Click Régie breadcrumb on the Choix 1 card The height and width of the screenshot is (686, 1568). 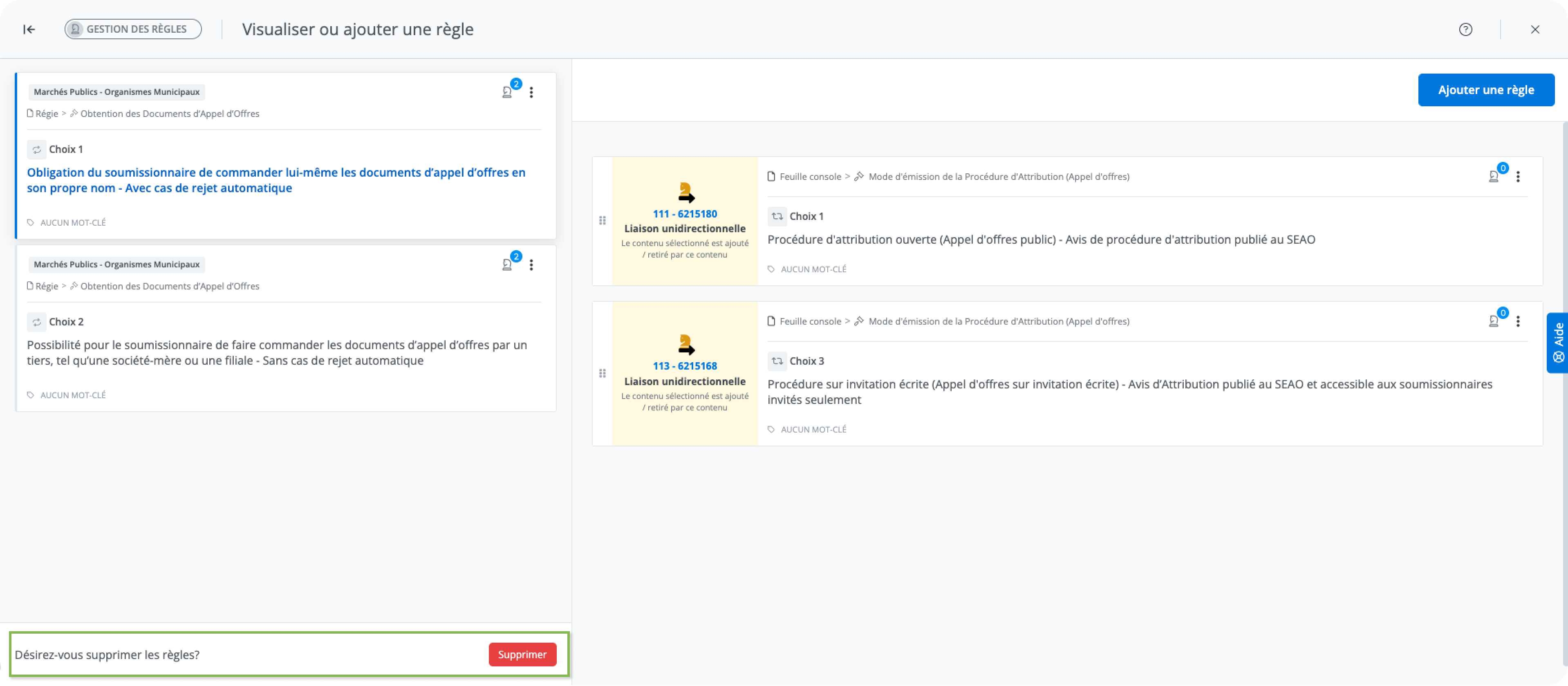click(x=43, y=114)
